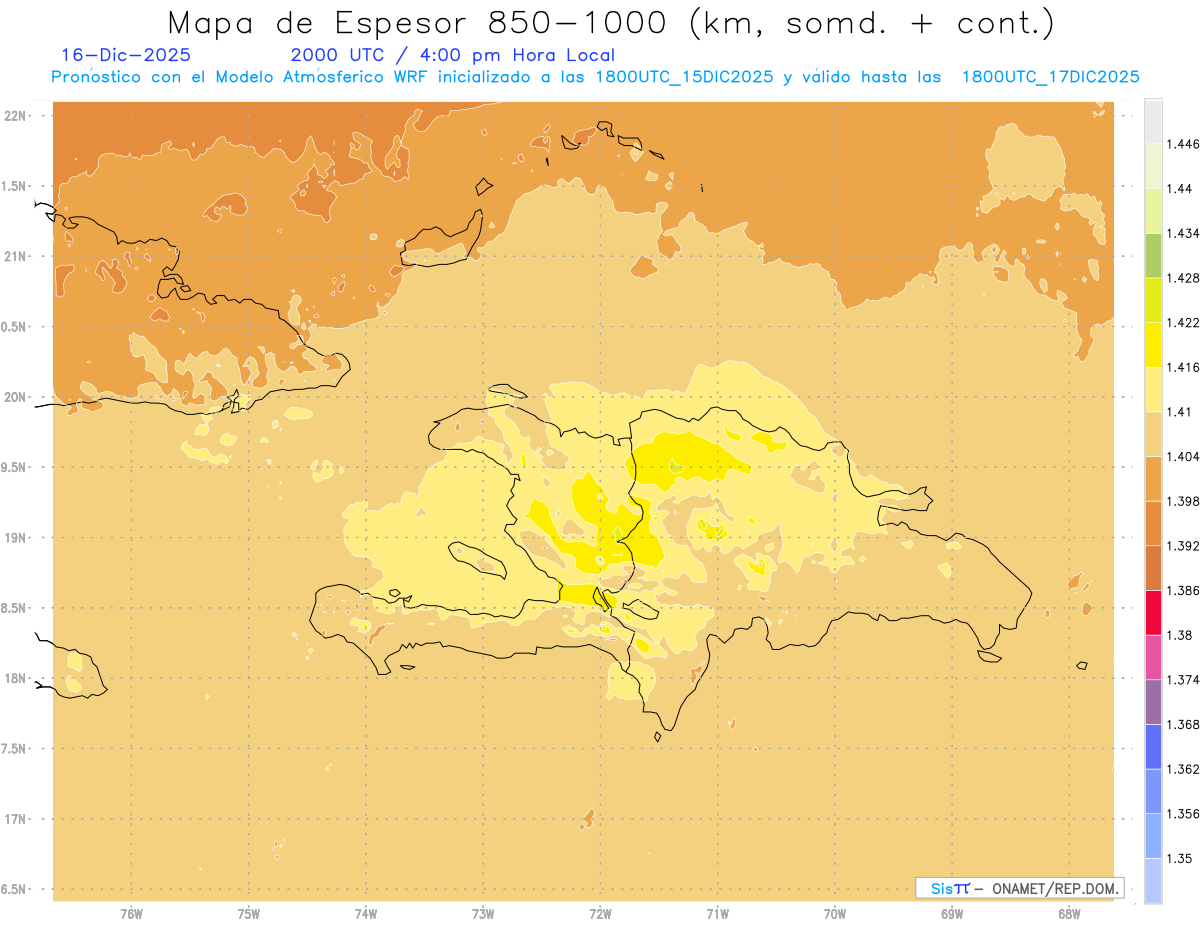The height and width of the screenshot is (927, 1200).
Task: Click the colorbar value 1.356
Action: click(1183, 814)
